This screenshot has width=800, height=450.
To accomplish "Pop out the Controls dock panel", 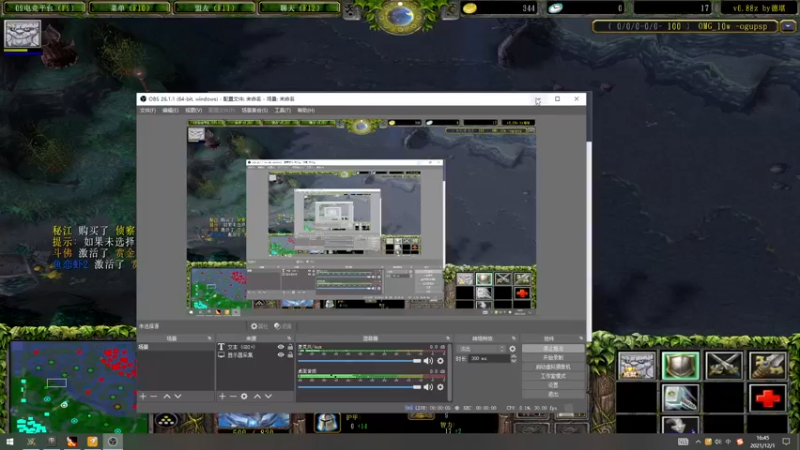I will pyautogui.click(x=581, y=338).
